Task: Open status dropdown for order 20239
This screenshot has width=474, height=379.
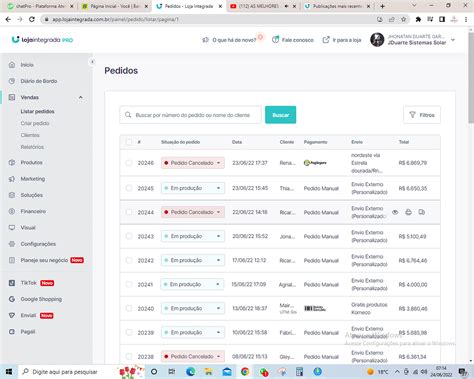Action: click(193, 332)
